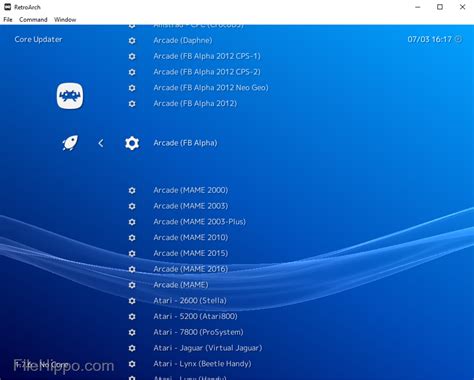Click gear icon beside Atari - 7800 (ProSystem)
This screenshot has height=380, width=474.
[x=132, y=332]
